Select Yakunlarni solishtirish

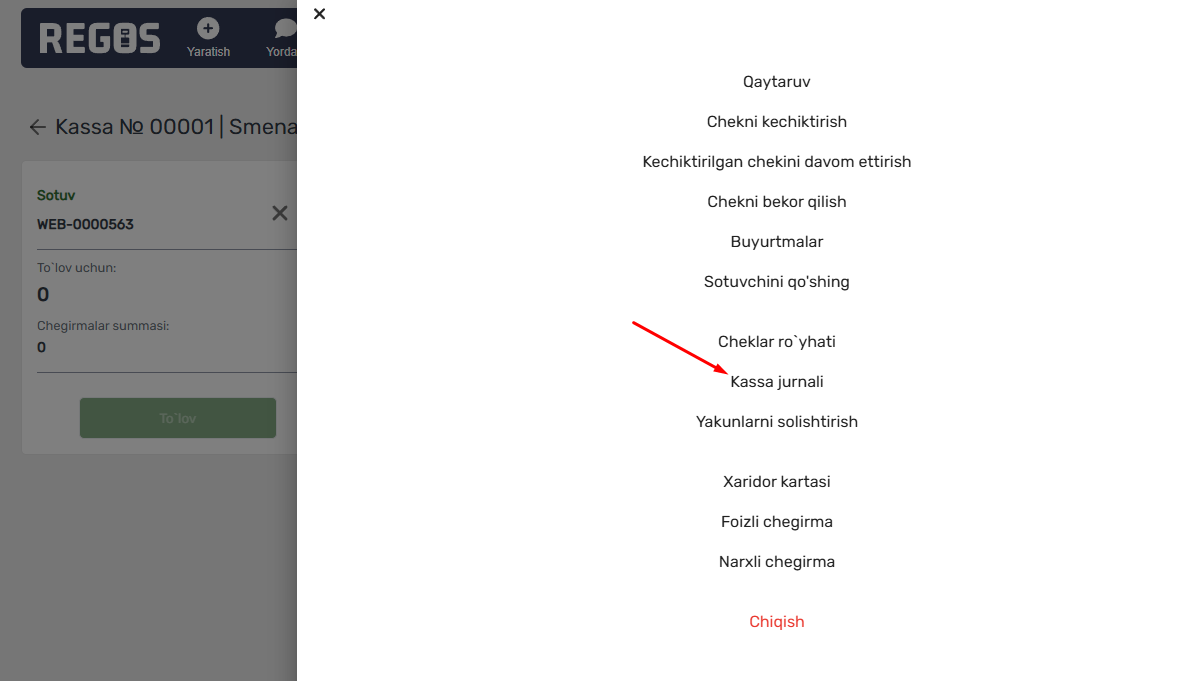[776, 422]
